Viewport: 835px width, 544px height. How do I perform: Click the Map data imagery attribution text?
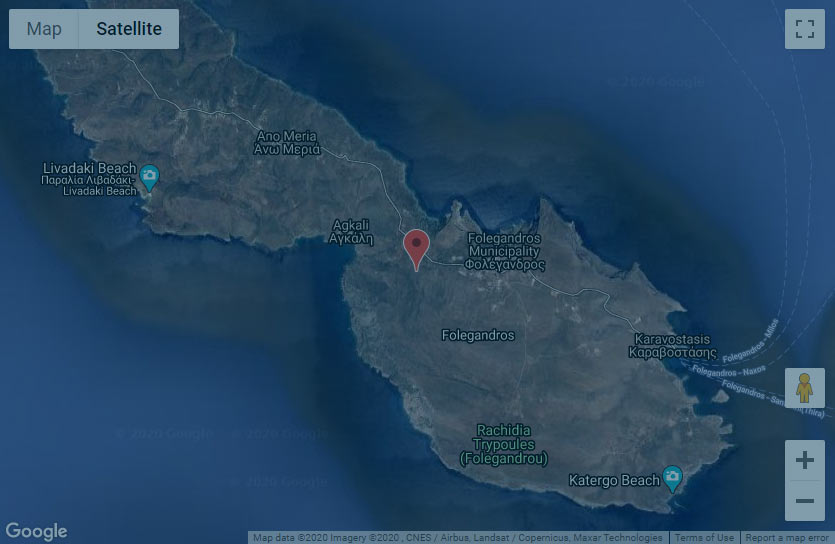click(457, 538)
